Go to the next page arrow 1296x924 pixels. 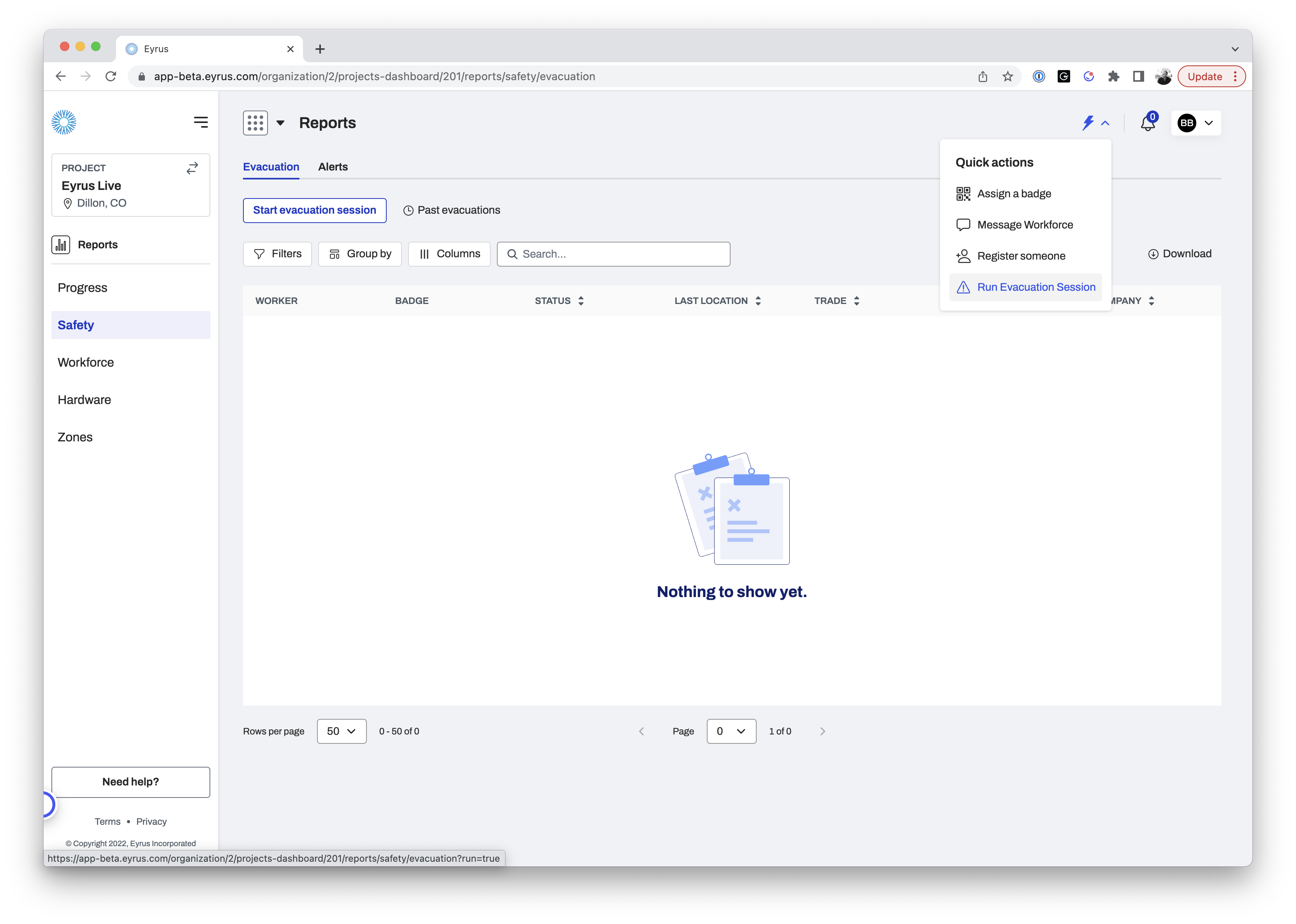[x=822, y=731]
